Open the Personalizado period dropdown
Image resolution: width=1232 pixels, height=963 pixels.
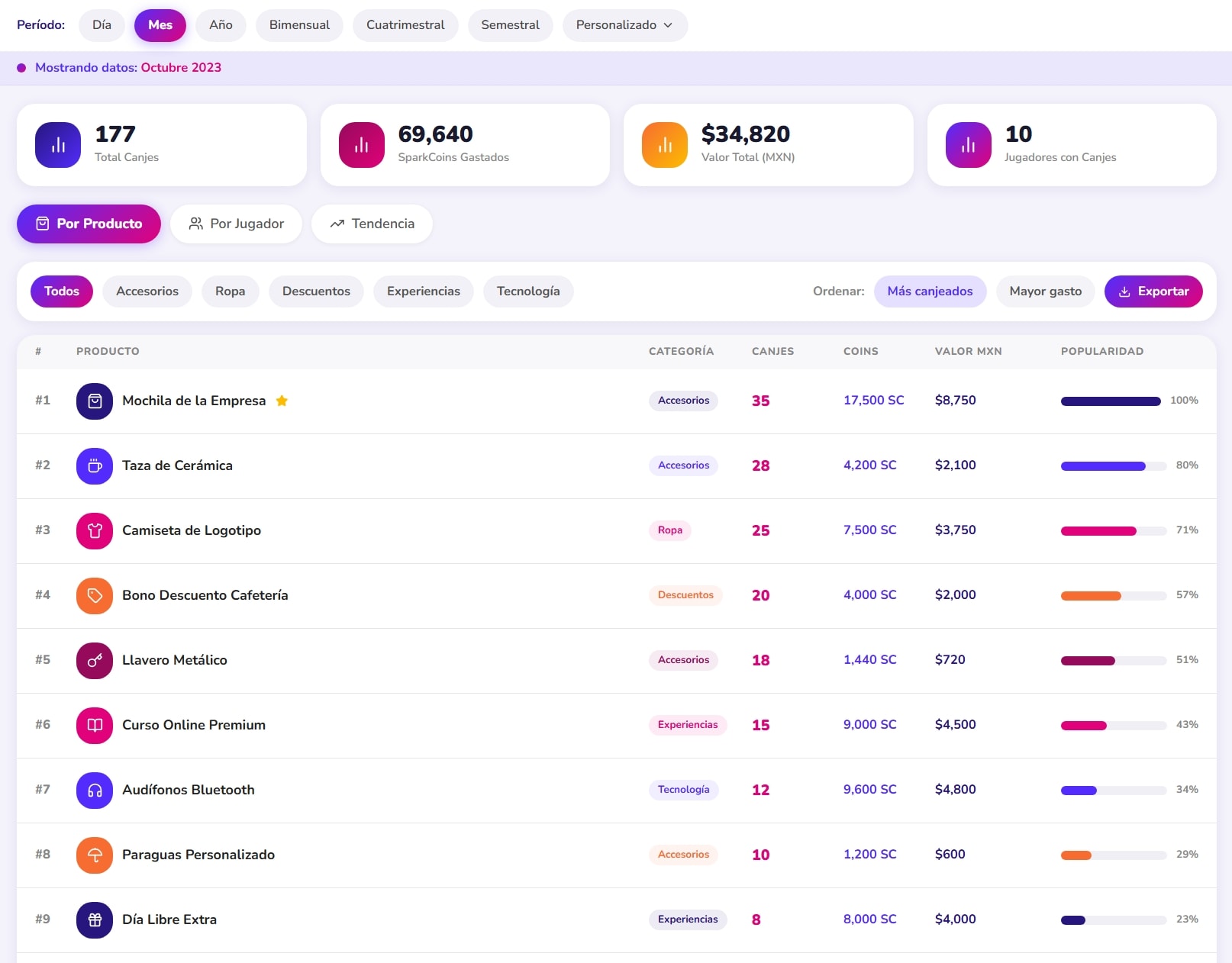pos(624,25)
